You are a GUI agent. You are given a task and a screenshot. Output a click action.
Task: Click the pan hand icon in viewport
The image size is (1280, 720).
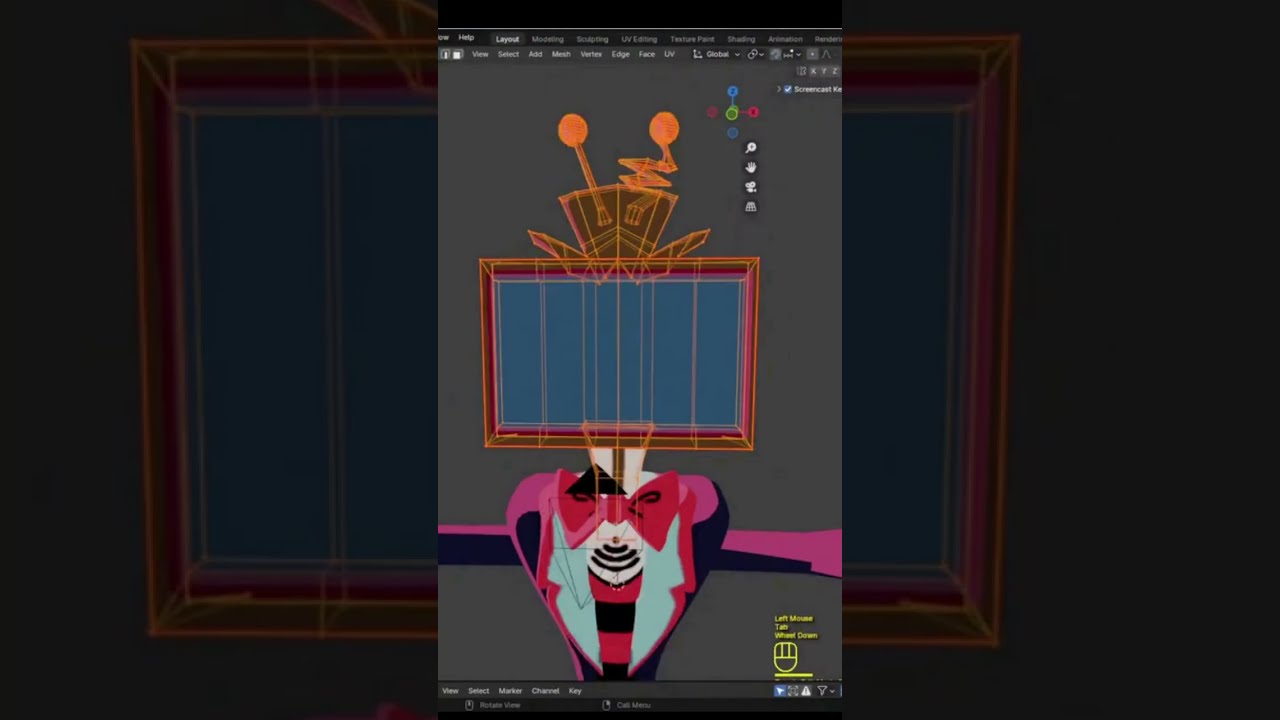(x=751, y=167)
